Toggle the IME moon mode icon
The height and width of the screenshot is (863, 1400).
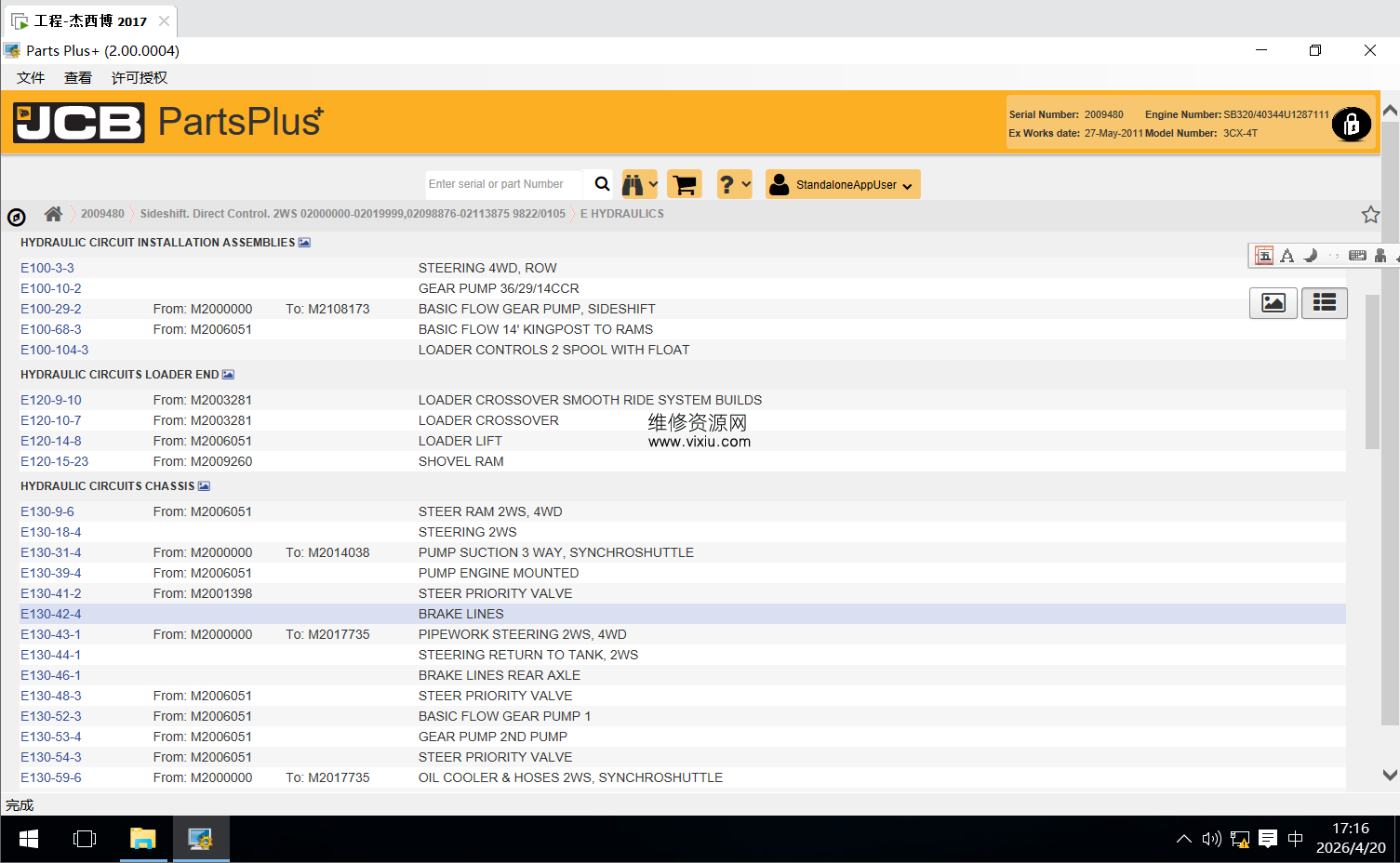click(x=1311, y=256)
